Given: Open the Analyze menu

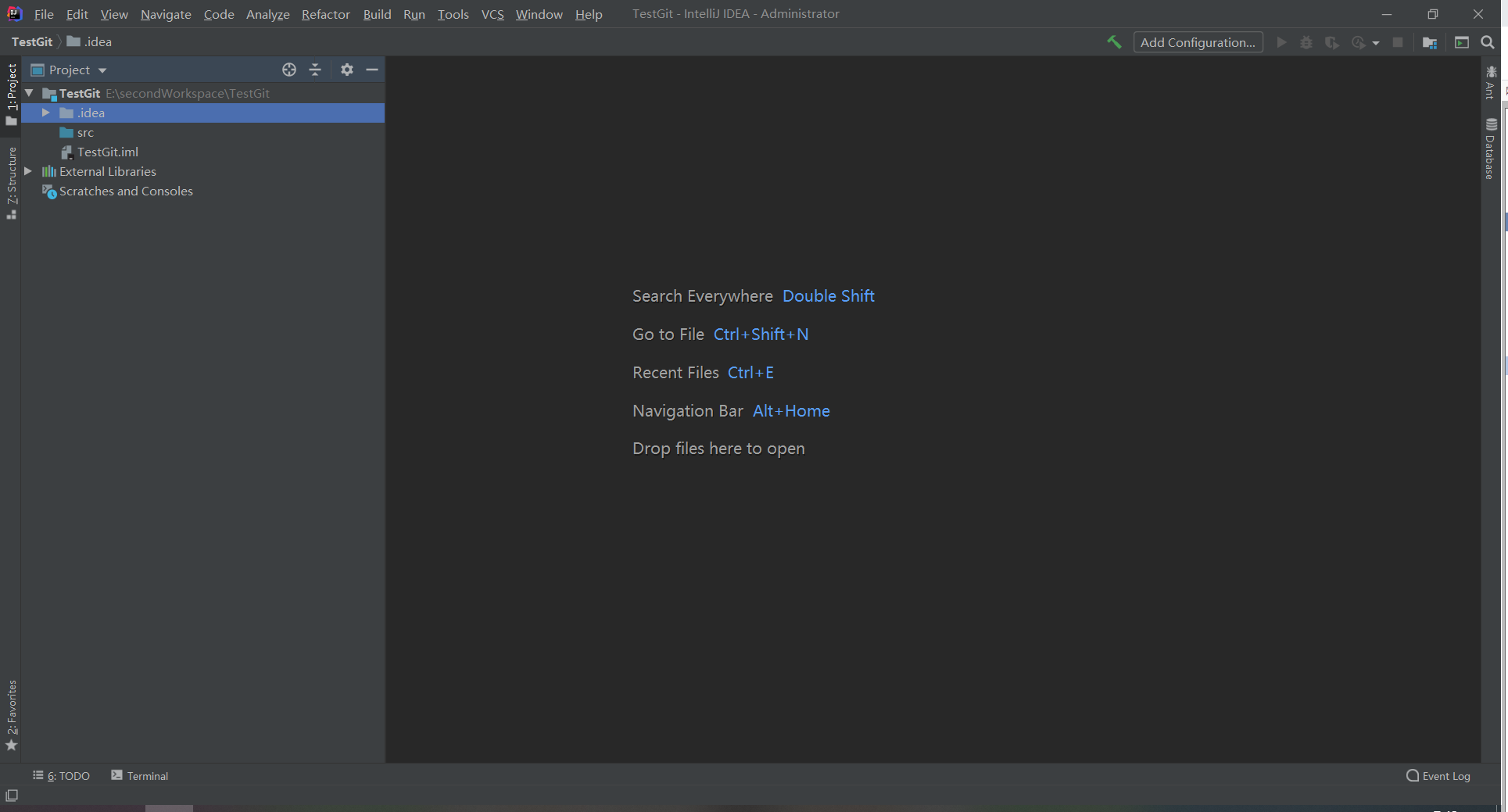Looking at the screenshot, I should [x=267, y=14].
